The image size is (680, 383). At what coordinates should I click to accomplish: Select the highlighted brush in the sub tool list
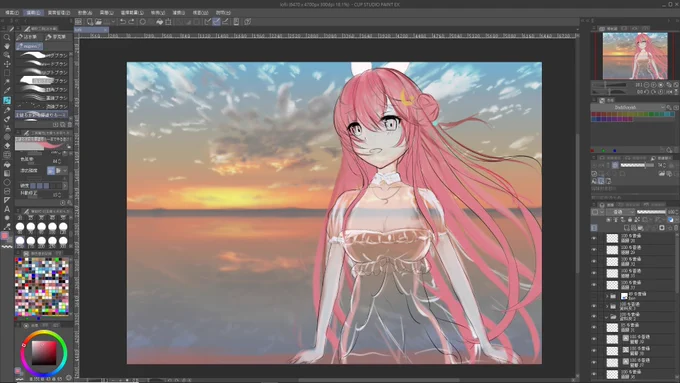[42, 115]
